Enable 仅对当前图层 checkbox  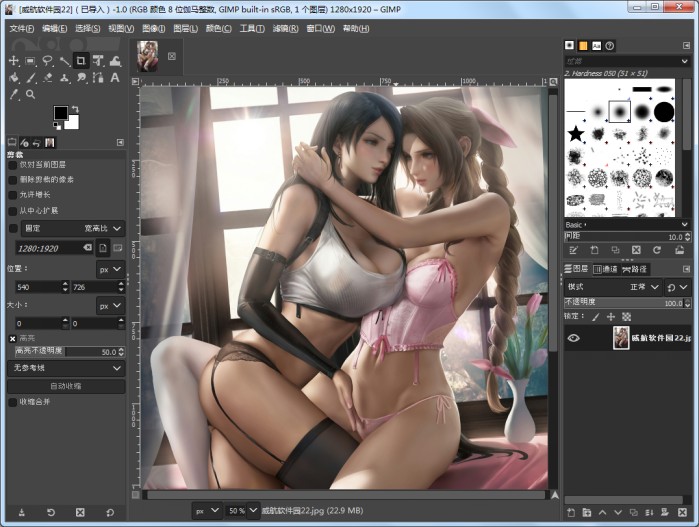[13, 165]
